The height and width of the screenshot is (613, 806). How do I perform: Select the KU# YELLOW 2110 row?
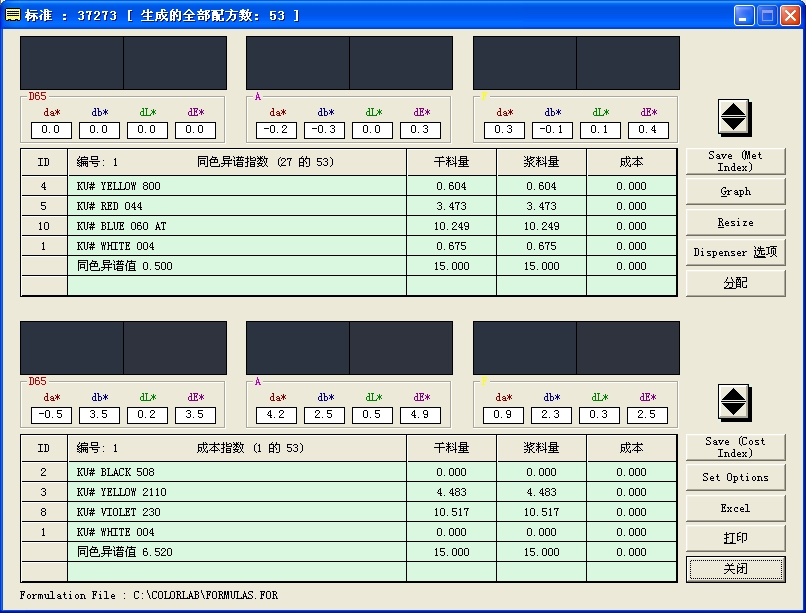349,492
